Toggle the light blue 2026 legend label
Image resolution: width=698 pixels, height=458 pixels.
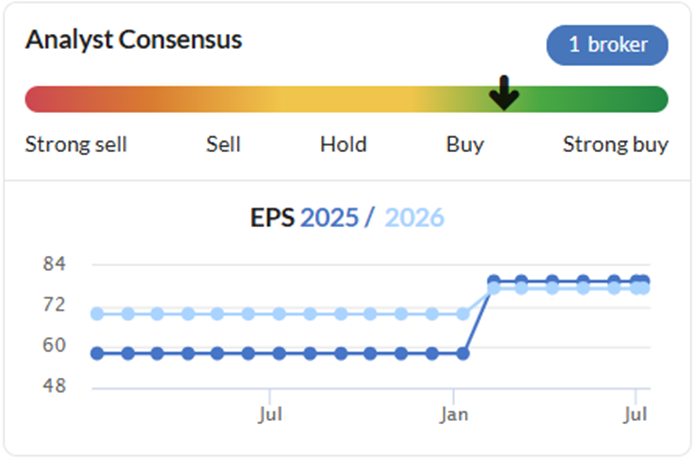[414, 217]
